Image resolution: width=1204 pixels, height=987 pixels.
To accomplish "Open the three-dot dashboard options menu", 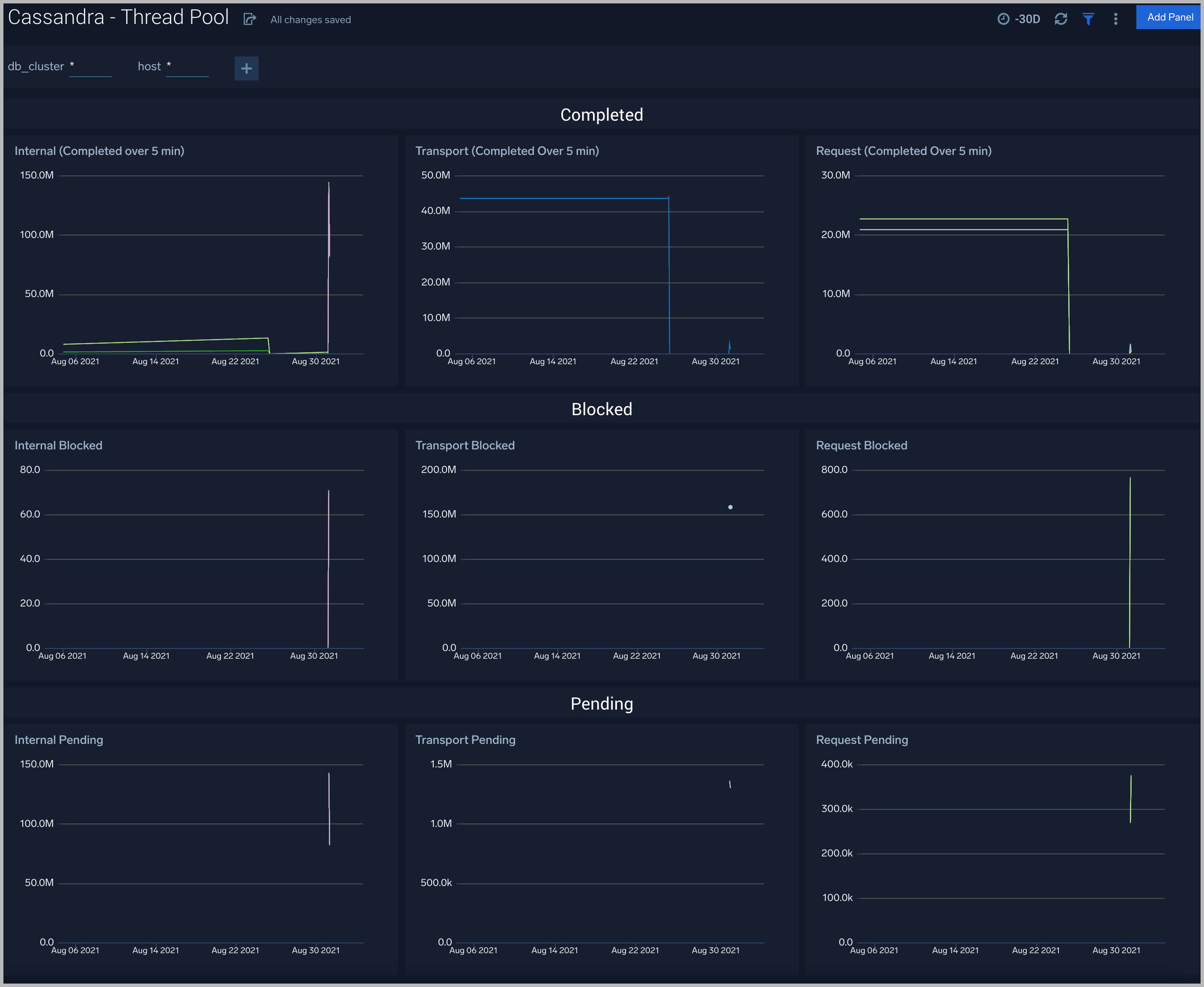I will pos(1115,19).
